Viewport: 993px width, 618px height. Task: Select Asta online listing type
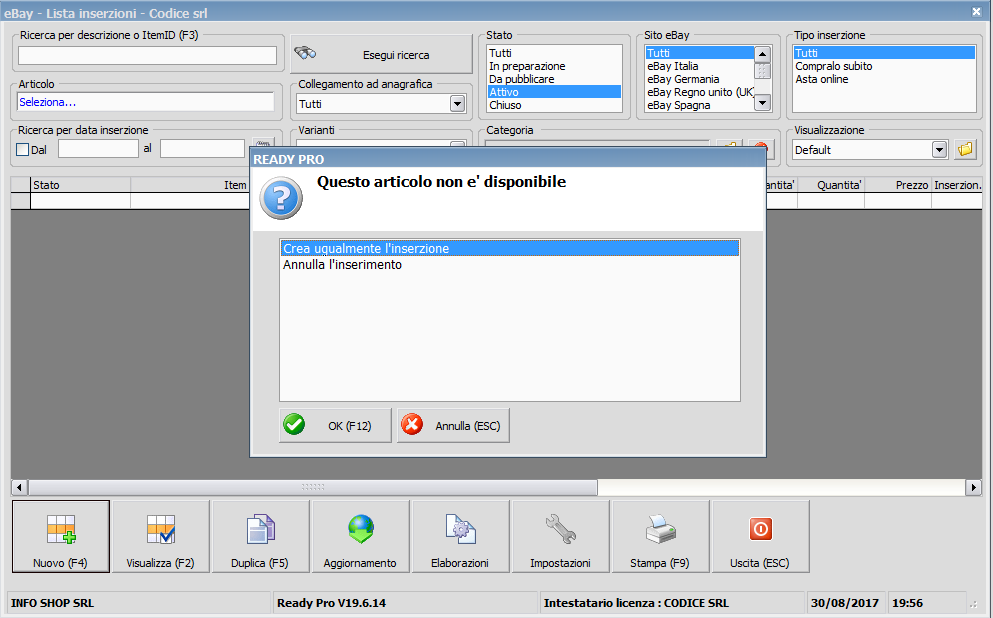tap(885, 79)
